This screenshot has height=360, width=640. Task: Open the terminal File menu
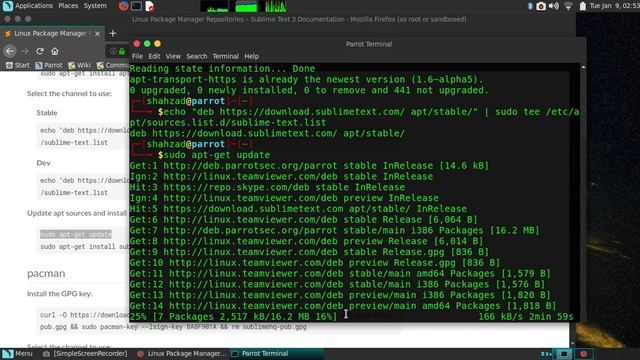(137, 56)
